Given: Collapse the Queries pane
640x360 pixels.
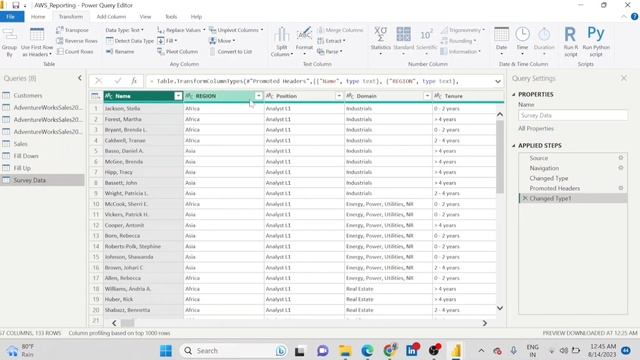Looking at the screenshot, I should pos(80,78).
